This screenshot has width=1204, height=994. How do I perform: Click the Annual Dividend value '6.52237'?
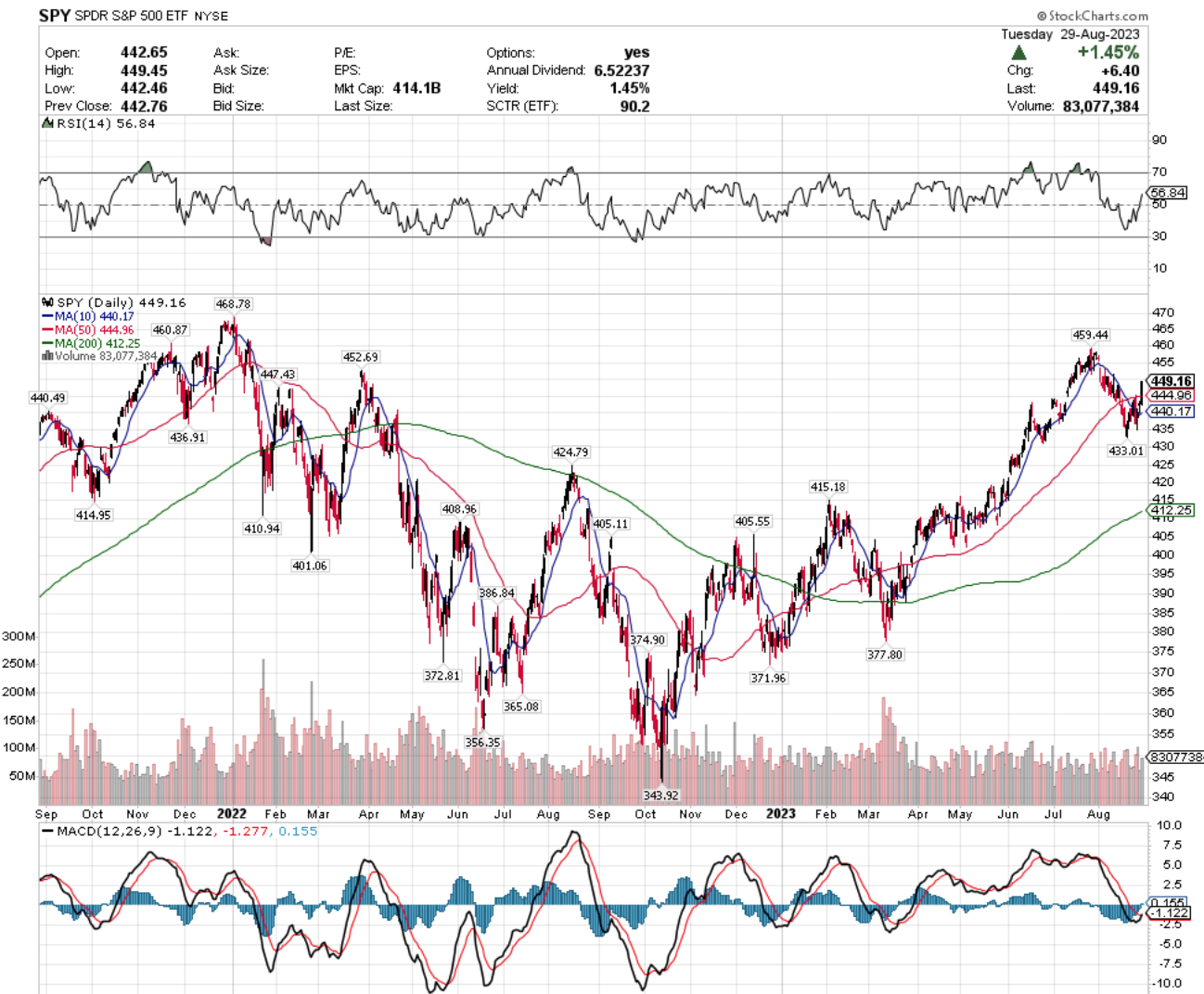pyautogui.click(x=622, y=70)
